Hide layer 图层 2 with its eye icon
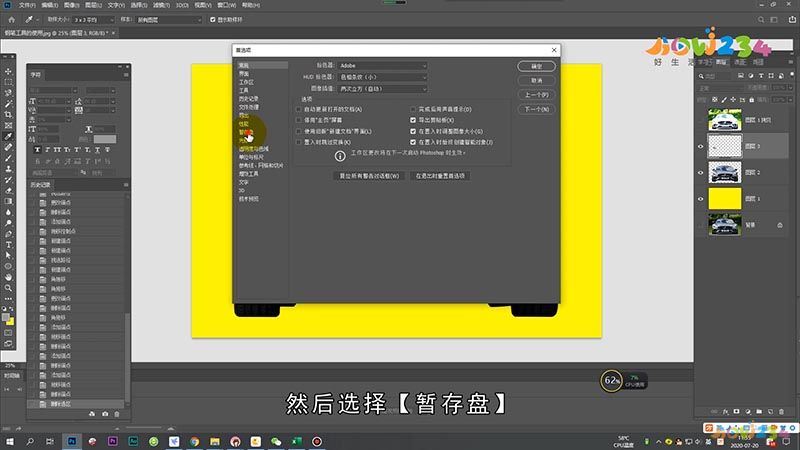This screenshot has width=800, height=450. point(701,172)
